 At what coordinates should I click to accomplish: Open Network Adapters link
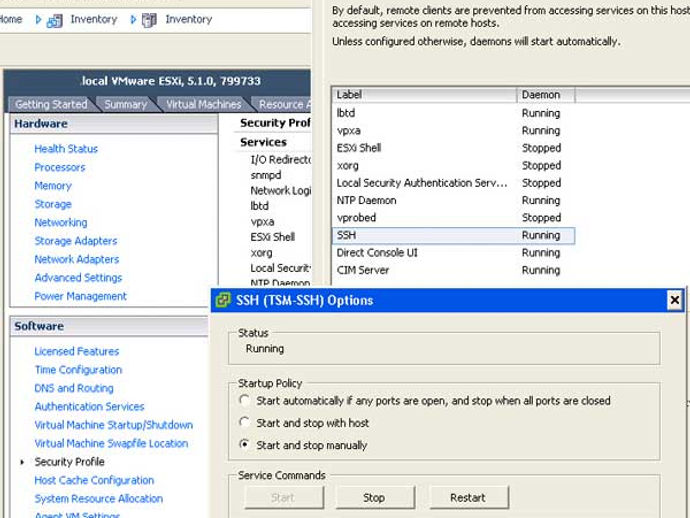pos(77,259)
